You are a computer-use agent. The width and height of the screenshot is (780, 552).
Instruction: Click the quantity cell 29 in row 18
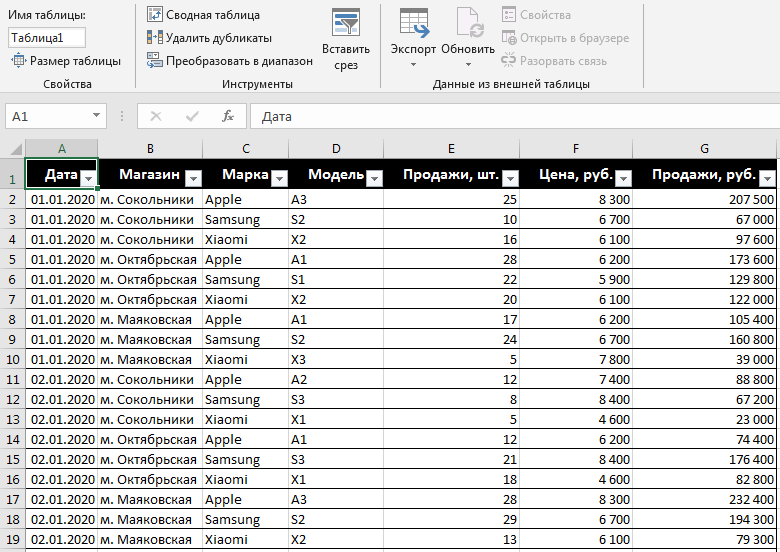451,520
